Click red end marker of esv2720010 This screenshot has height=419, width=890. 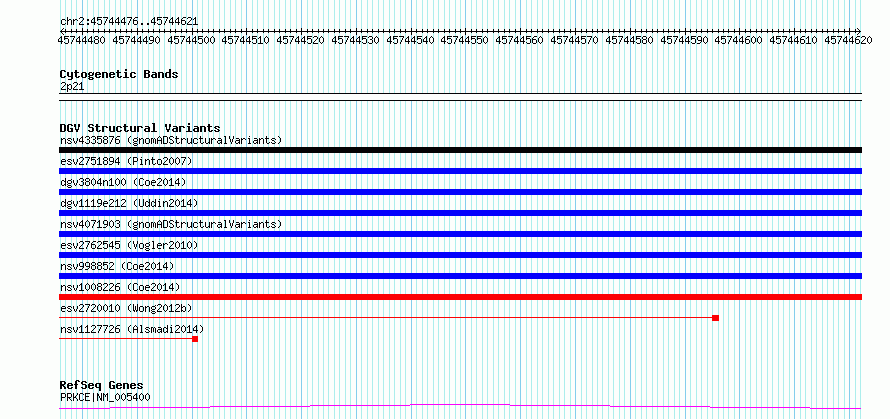(716, 318)
